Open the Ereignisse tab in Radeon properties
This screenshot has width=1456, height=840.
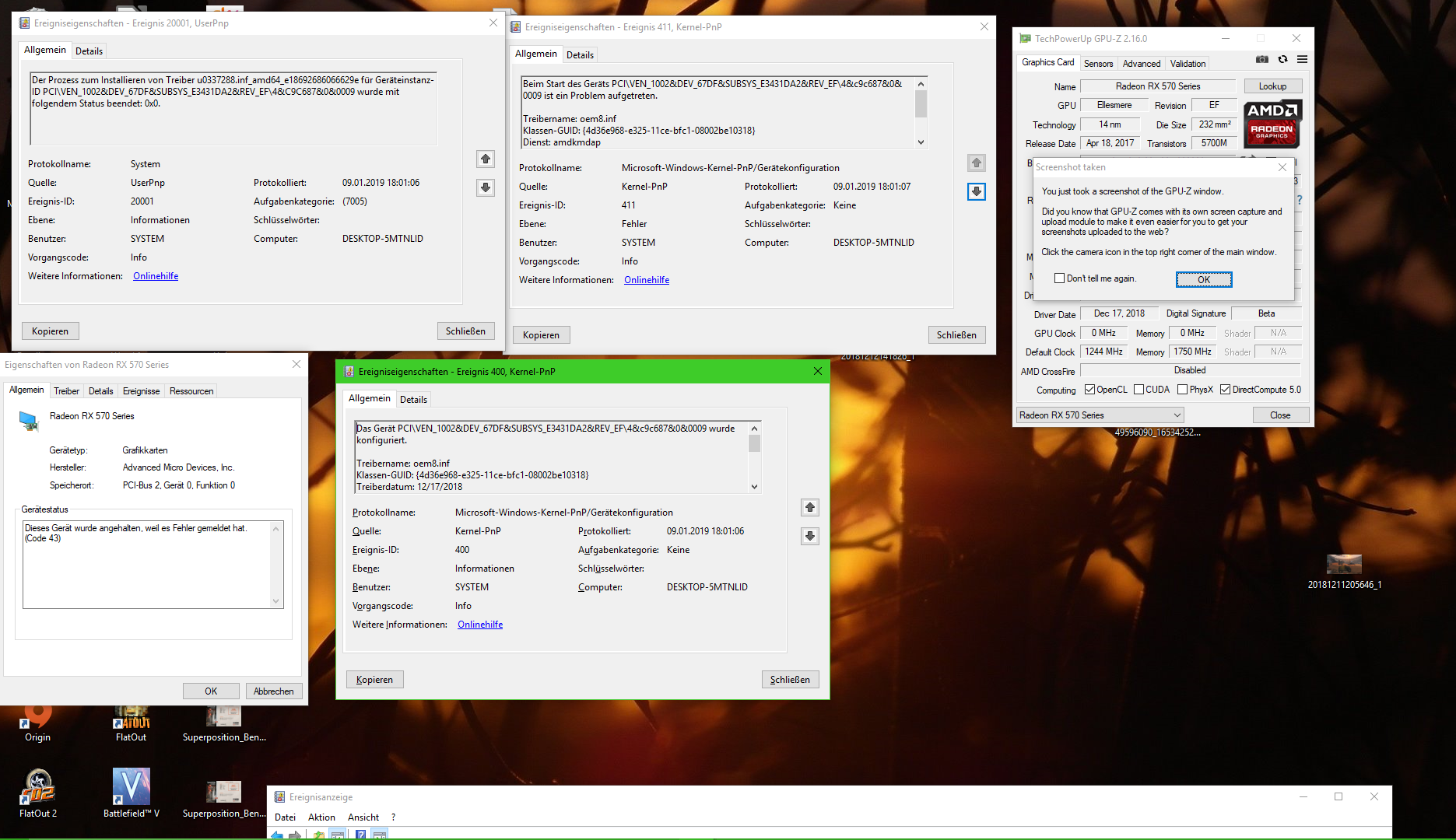141,391
